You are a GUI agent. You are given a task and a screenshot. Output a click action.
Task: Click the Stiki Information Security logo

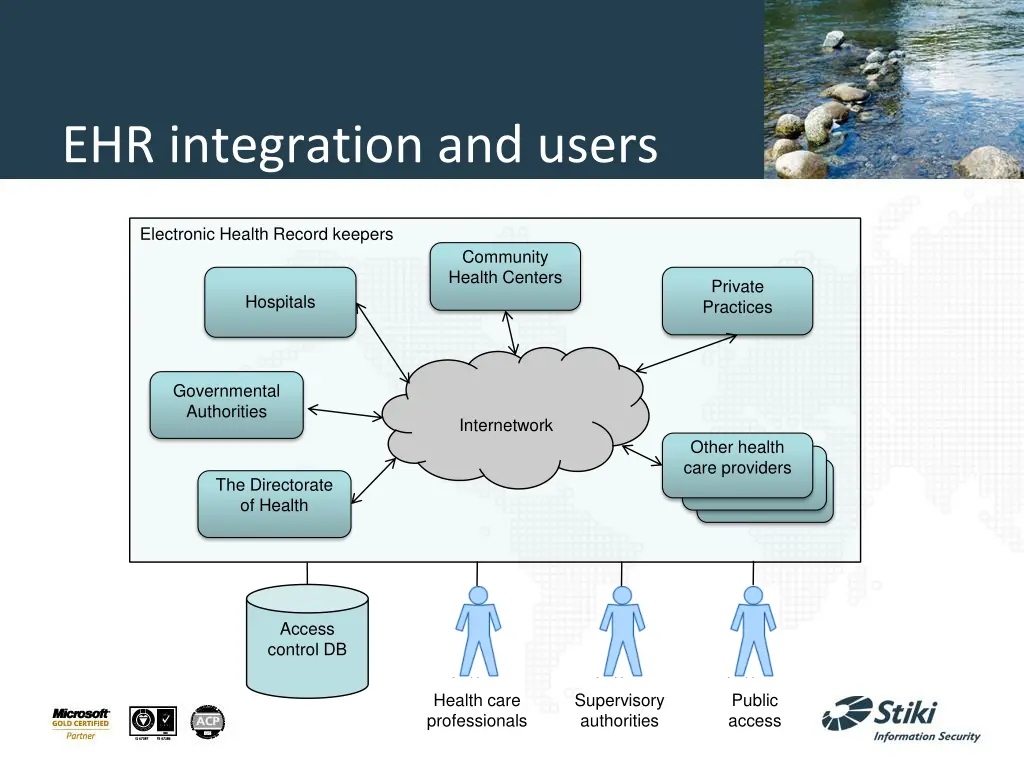[901, 719]
